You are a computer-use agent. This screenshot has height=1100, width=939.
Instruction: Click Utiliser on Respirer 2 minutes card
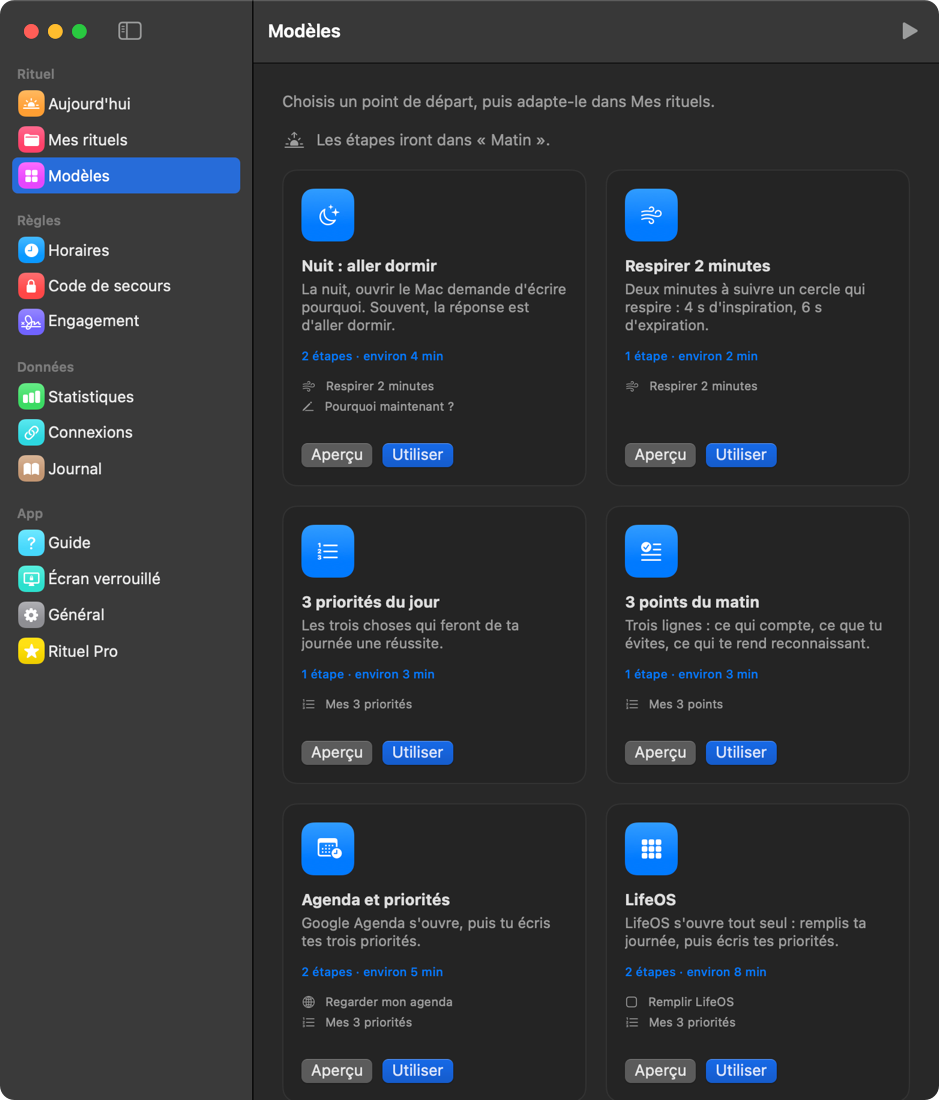pos(741,455)
